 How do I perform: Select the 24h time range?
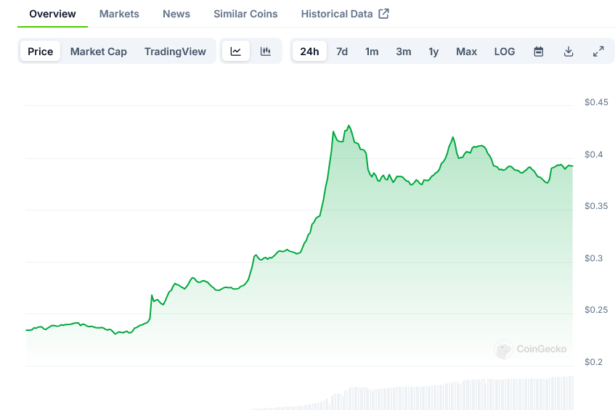click(310, 51)
